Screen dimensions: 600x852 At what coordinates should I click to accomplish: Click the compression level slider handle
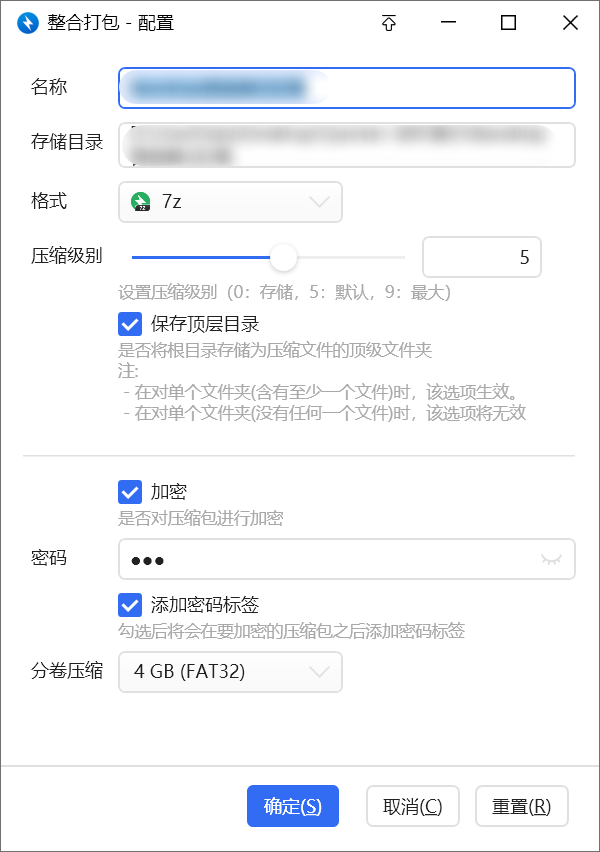283,257
